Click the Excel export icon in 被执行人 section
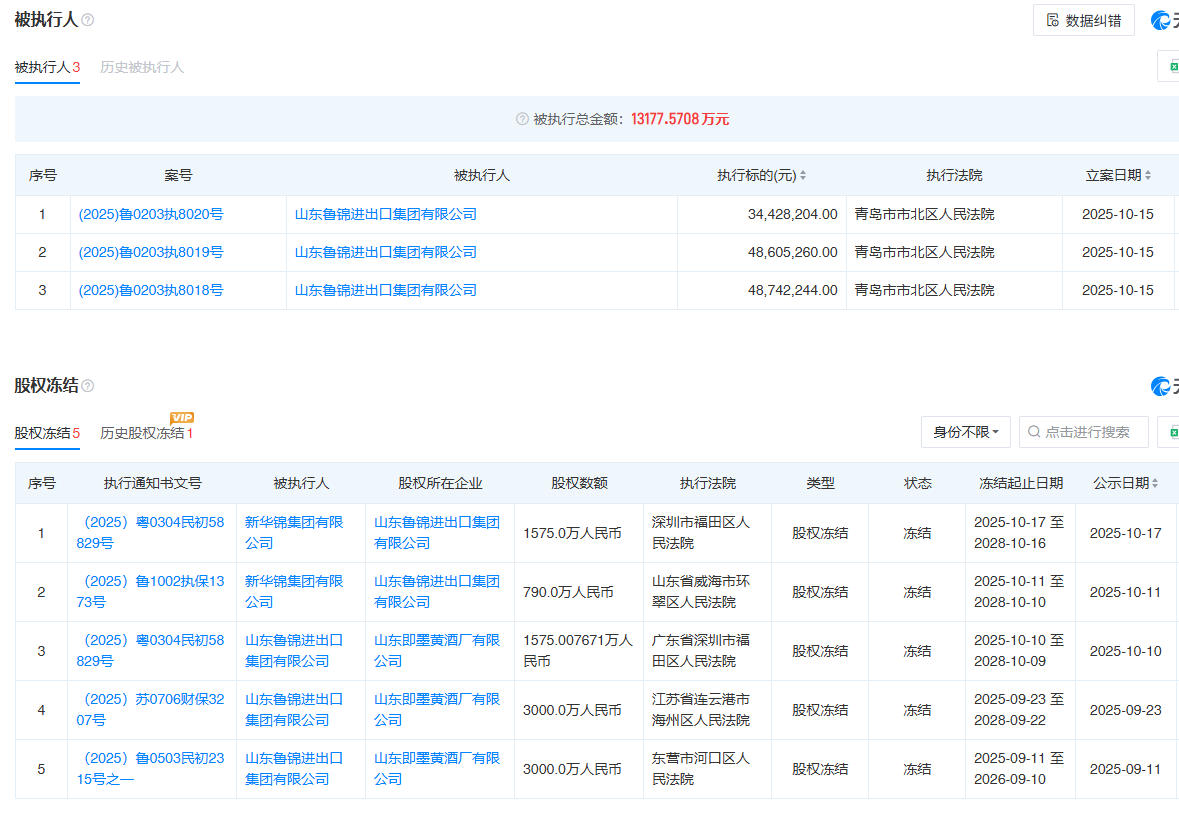 pyautogui.click(x=1172, y=66)
